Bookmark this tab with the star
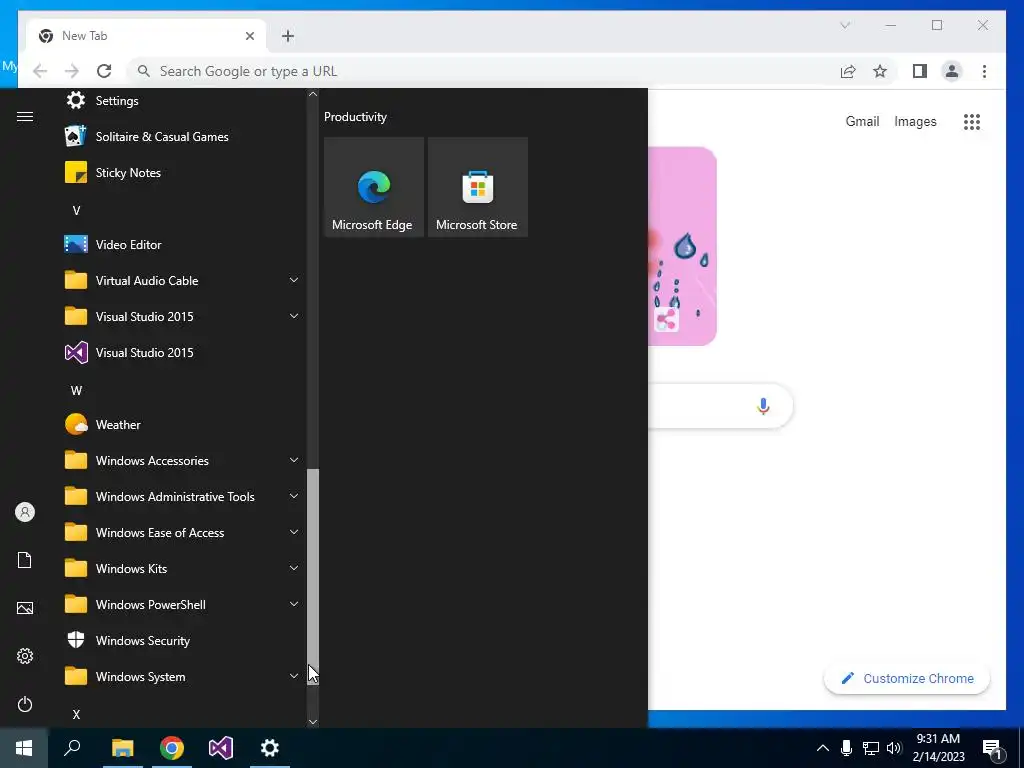 (x=880, y=71)
